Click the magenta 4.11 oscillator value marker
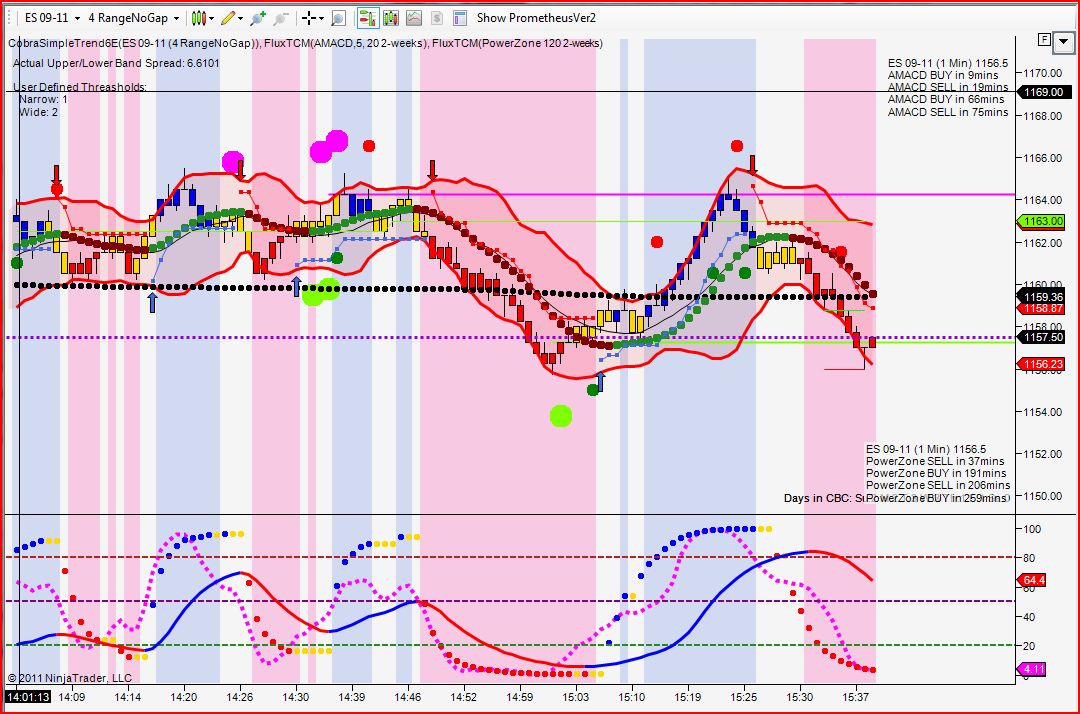Screen dimensions: 1080x714 (1032, 669)
